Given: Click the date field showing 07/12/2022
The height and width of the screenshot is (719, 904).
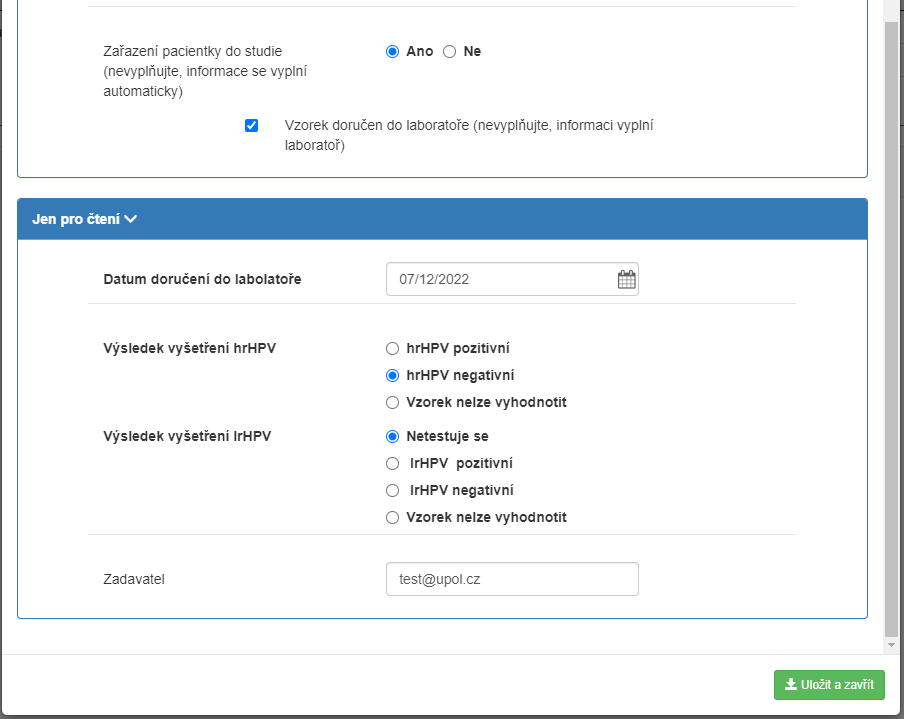Looking at the screenshot, I should coord(500,280).
